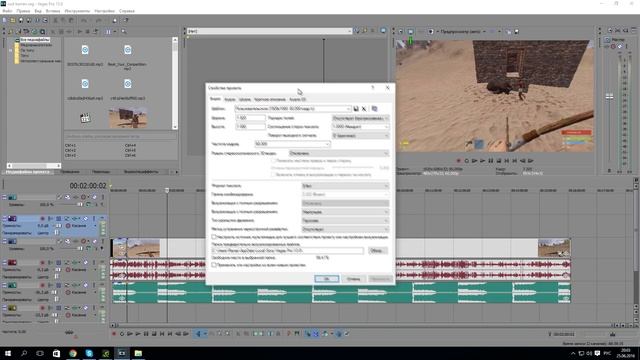Click Insert Marker icon in timeline toolbar
This screenshot has width=640, height=360.
tap(289, 334)
